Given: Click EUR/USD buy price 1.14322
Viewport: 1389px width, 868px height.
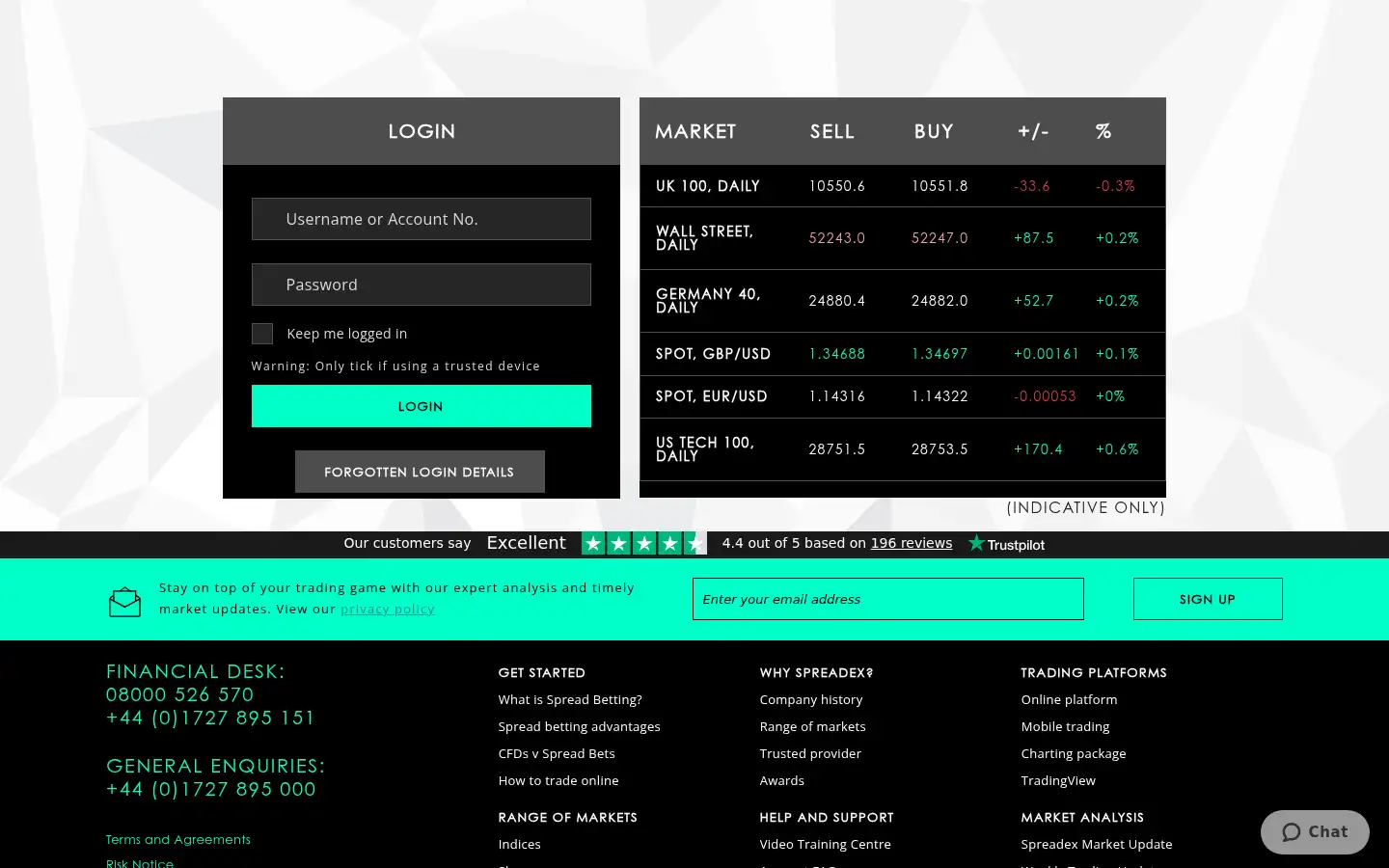Looking at the screenshot, I should click(x=940, y=396).
